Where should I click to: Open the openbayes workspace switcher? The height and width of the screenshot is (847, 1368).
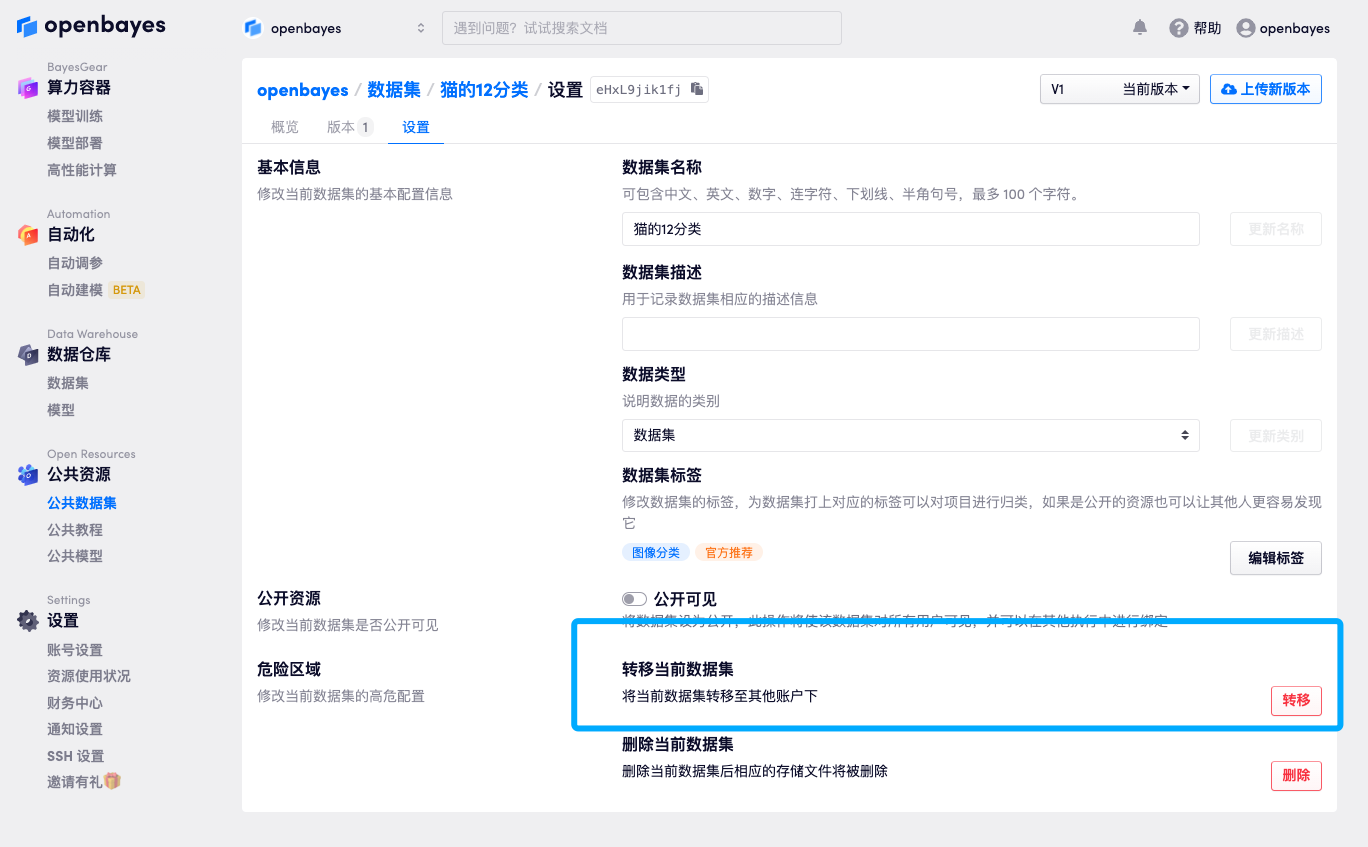(x=335, y=28)
